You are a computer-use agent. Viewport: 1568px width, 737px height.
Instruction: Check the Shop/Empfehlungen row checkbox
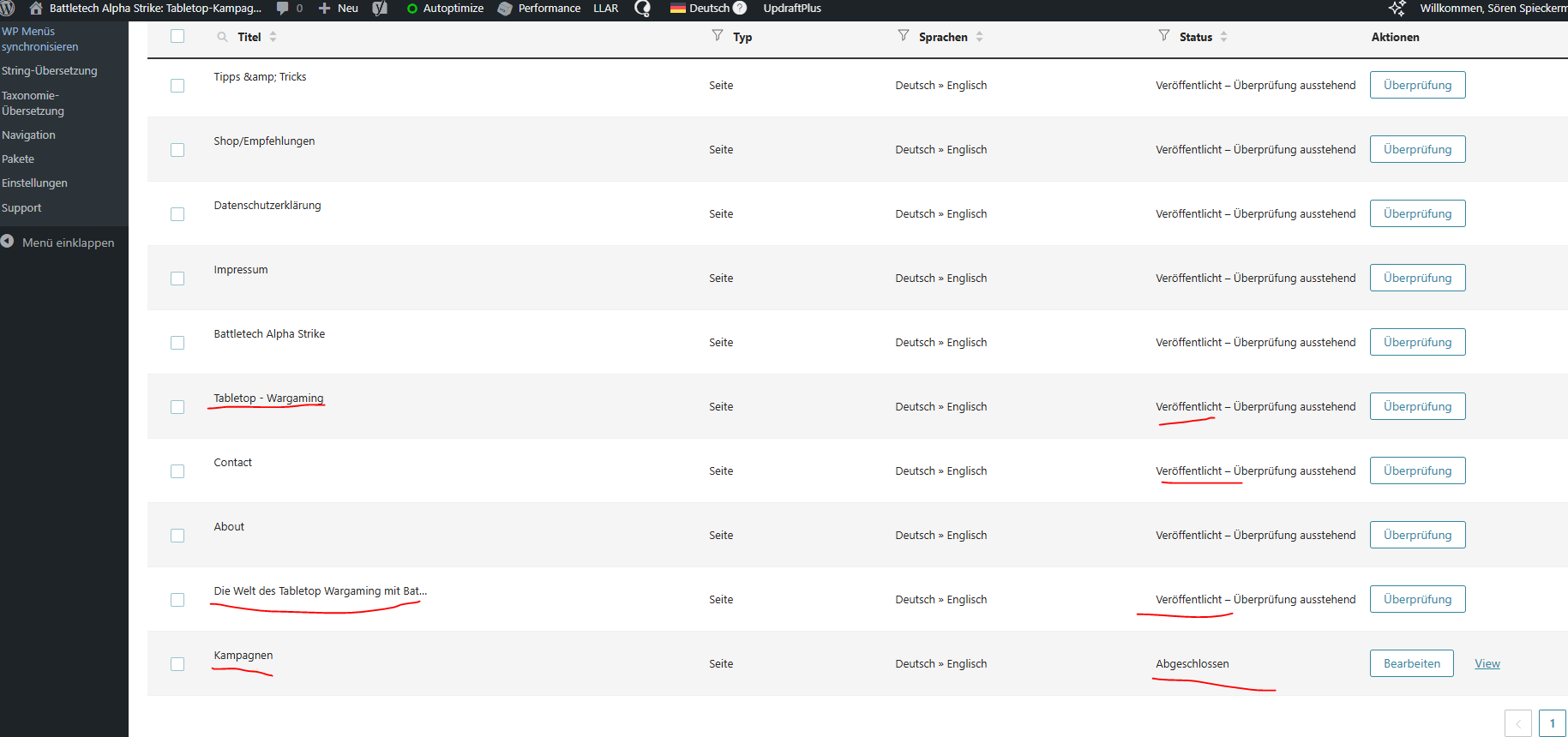click(177, 150)
